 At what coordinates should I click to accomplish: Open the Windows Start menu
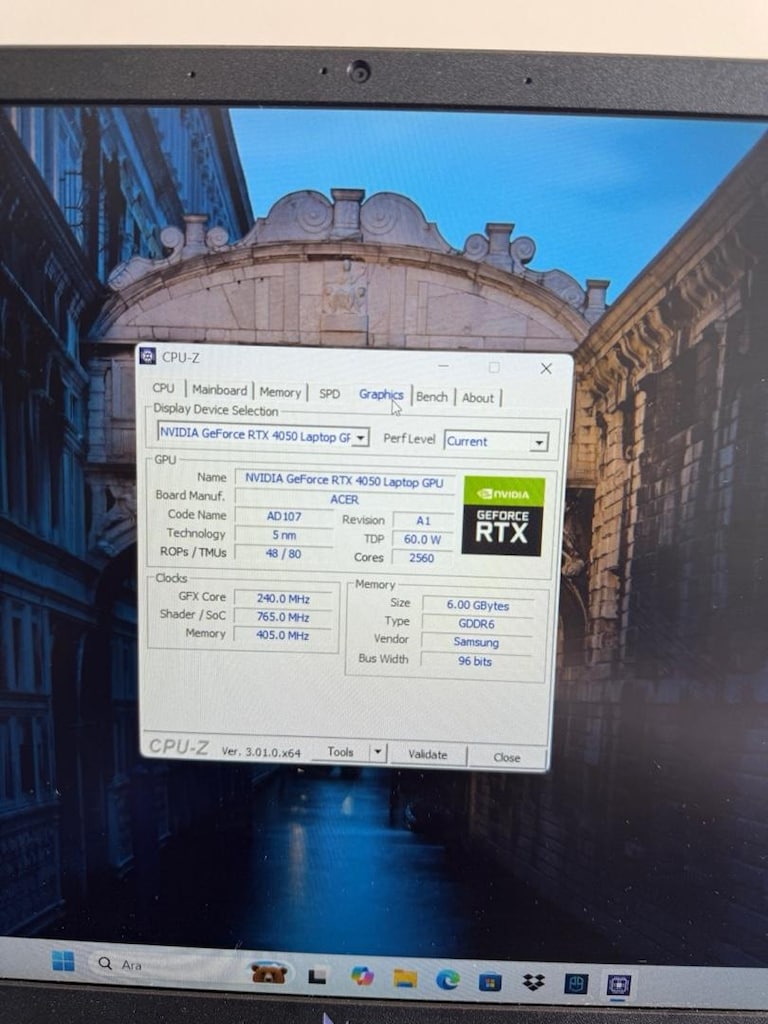tap(63, 961)
